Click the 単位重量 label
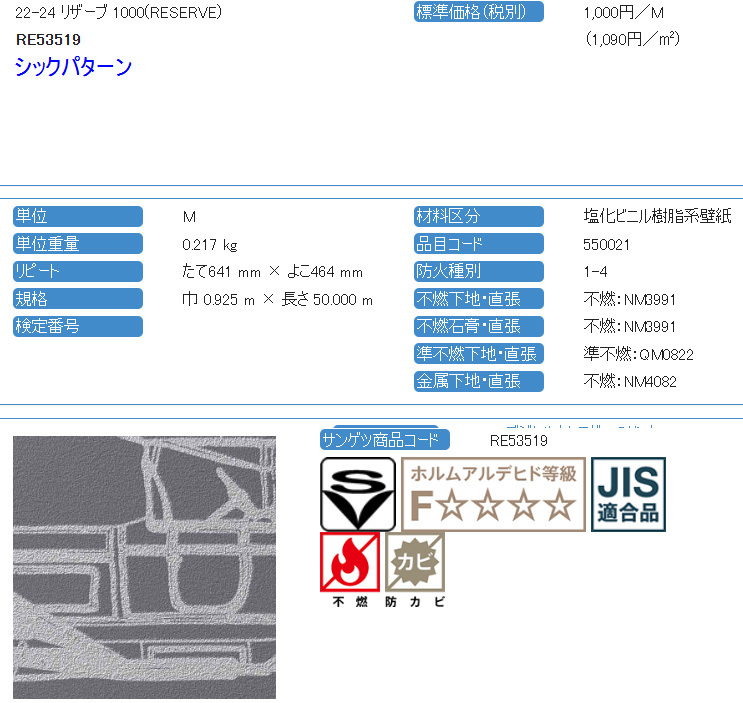Viewport: 743px width, 703px height. [x=78, y=243]
